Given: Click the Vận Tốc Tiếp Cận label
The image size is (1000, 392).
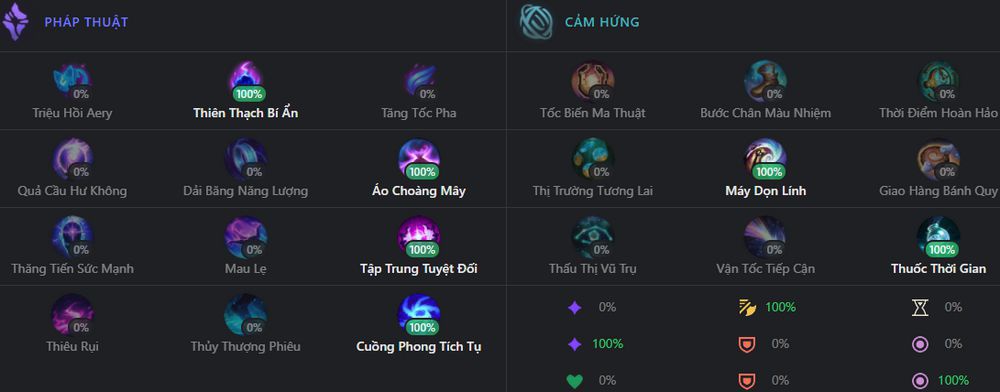Looking at the screenshot, I should (x=765, y=268).
